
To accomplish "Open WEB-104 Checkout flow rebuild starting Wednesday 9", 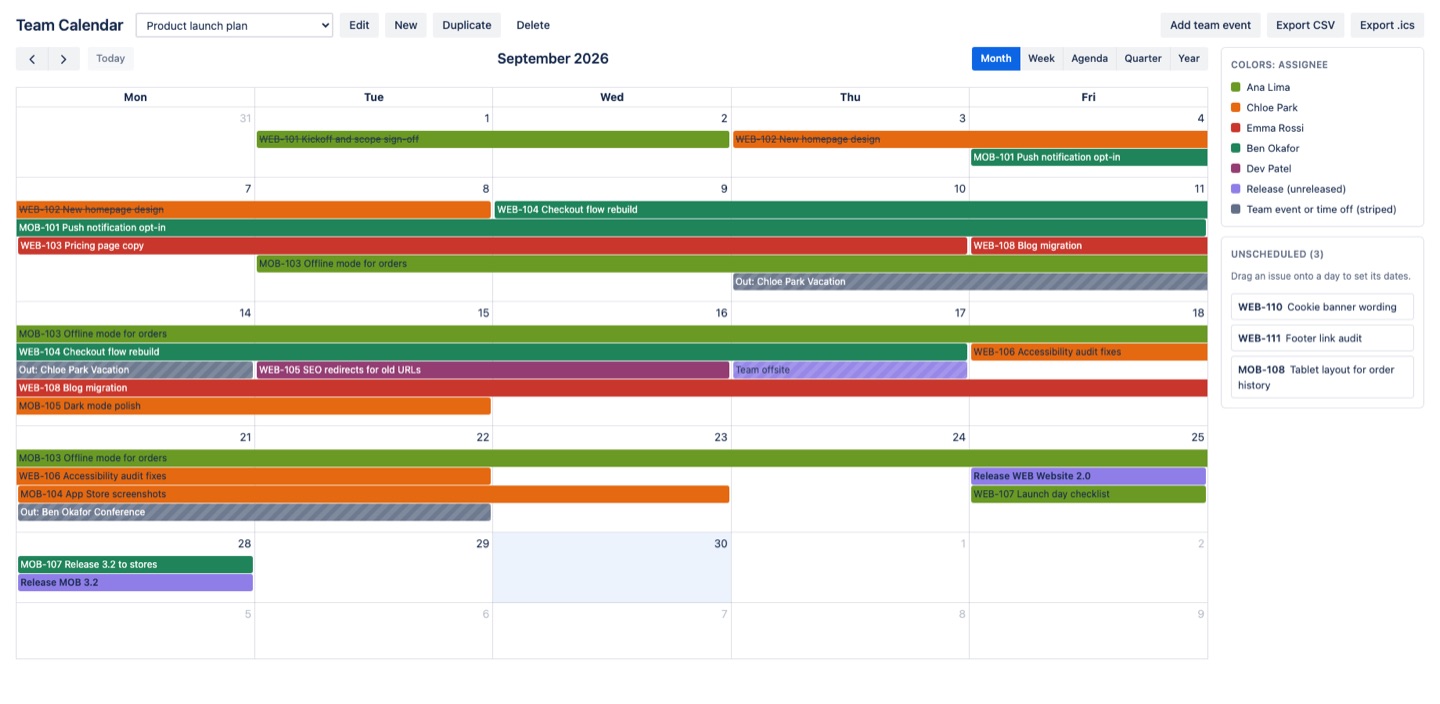I will tap(851, 210).
